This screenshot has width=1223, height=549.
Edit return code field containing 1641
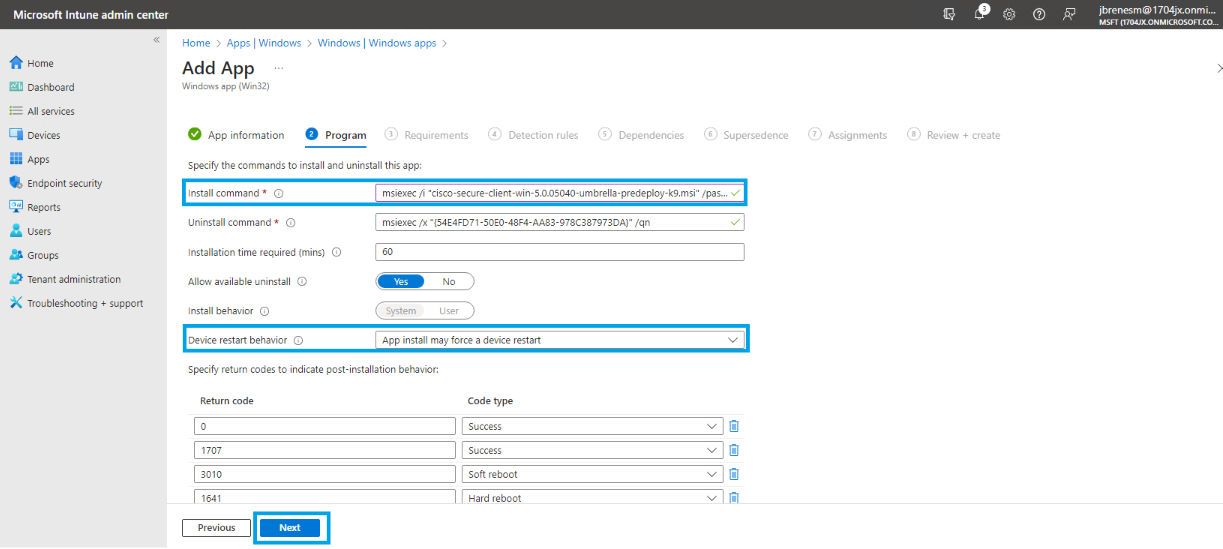[x=325, y=498]
